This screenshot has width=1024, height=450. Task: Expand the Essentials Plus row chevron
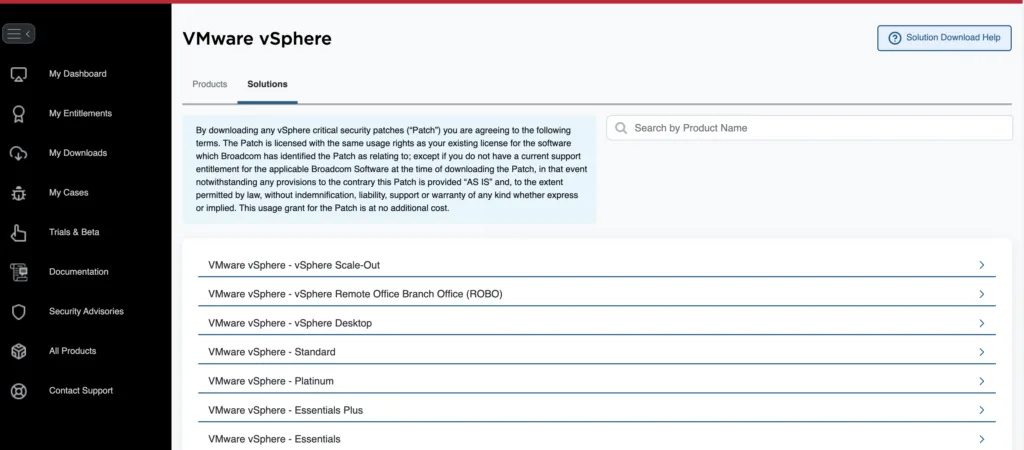[982, 410]
